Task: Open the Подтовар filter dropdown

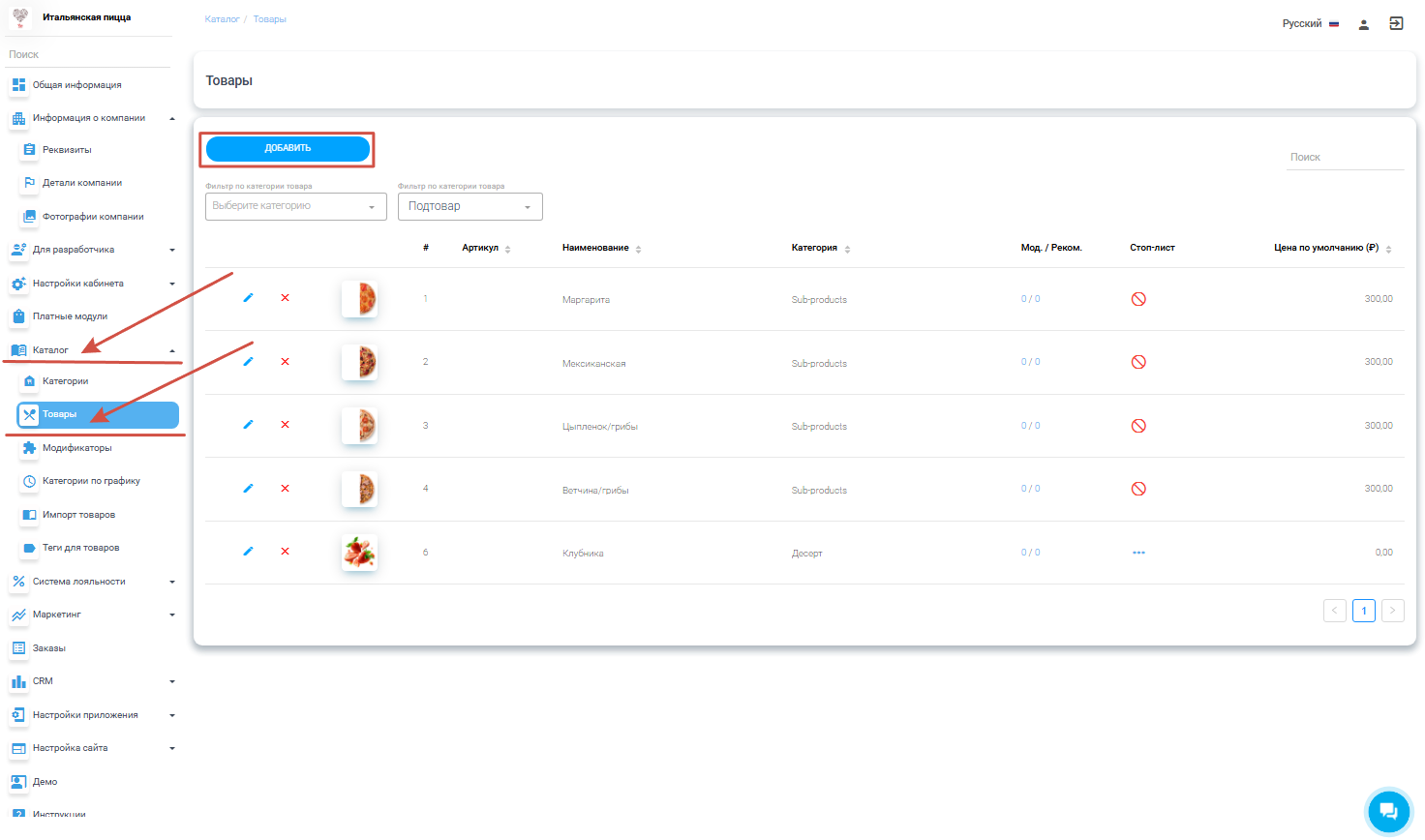Action: tap(470, 206)
